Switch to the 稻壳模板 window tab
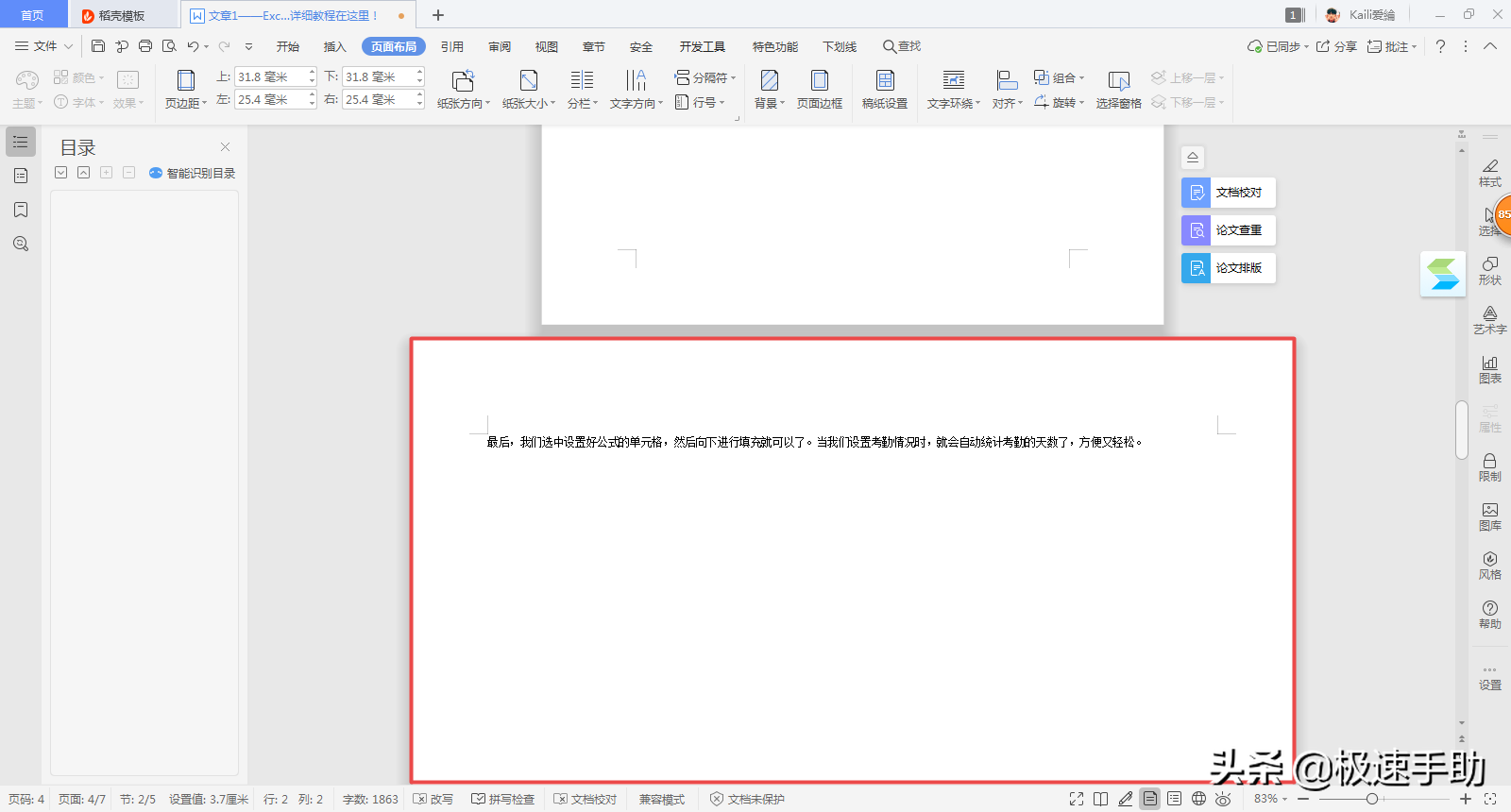This screenshot has width=1511, height=812. (x=123, y=15)
